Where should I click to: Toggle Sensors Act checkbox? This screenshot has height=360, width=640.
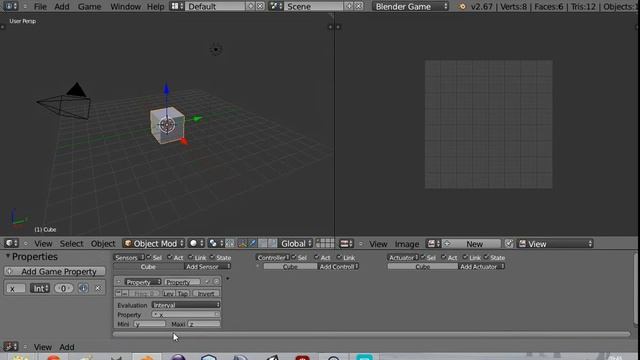click(169, 257)
